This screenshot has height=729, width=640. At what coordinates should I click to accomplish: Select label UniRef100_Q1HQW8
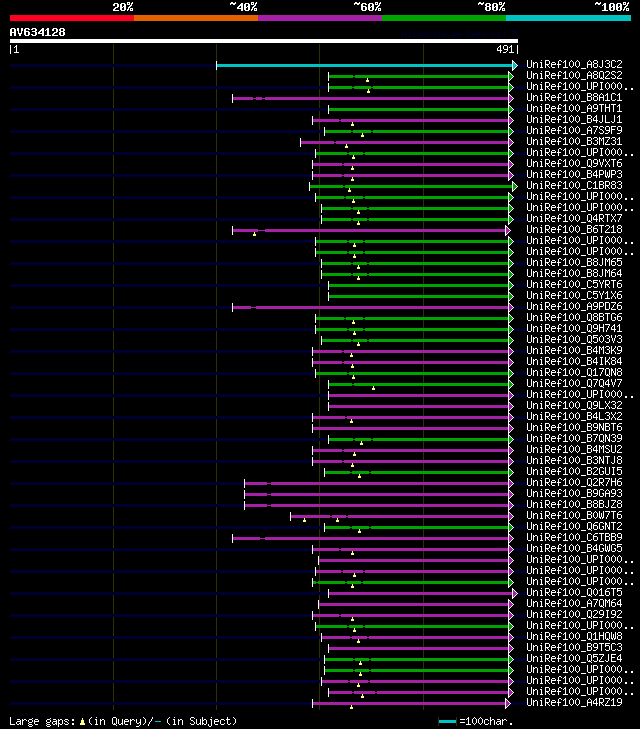(x=574, y=636)
